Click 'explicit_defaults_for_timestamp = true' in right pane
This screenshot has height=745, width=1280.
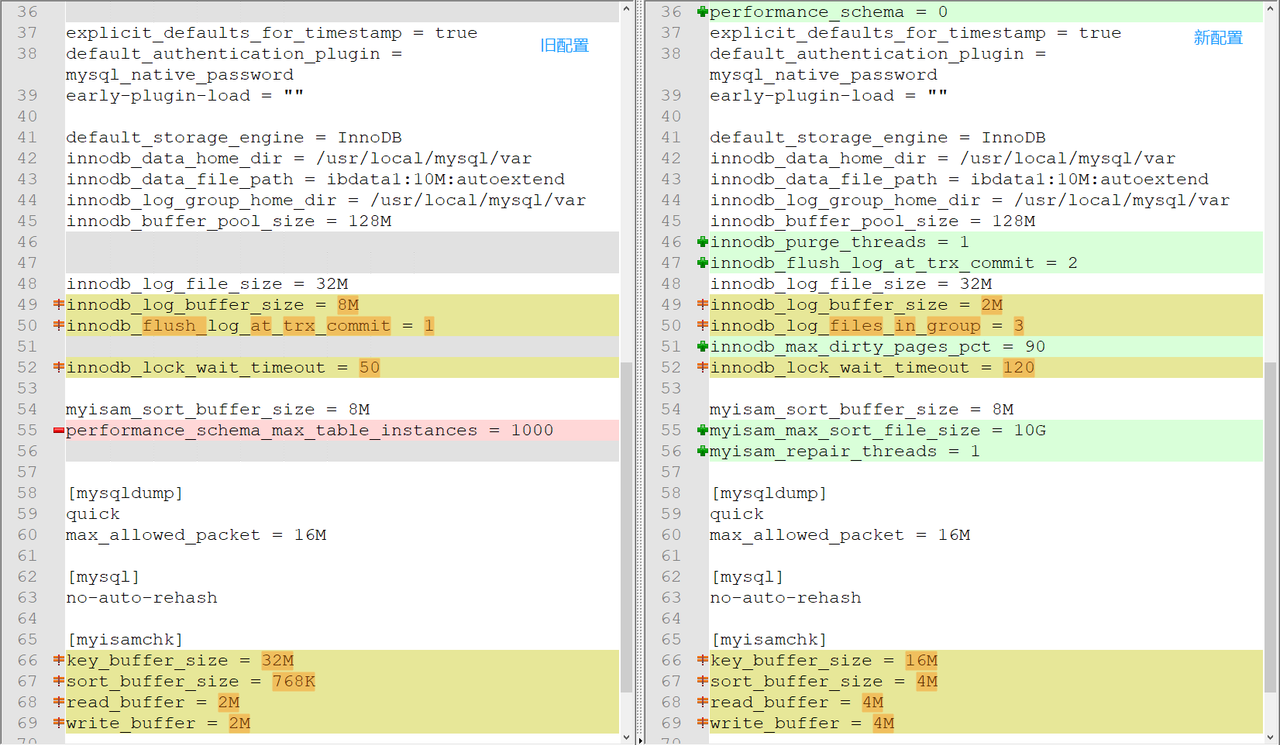[916, 33]
